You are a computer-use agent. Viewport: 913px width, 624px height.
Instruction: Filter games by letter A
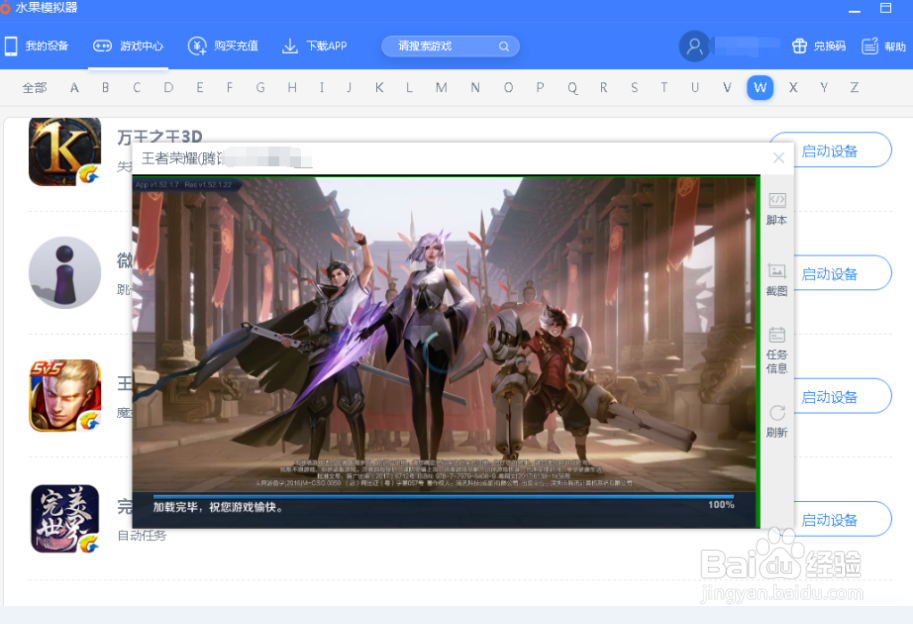pyautogui.click(x=74, y=88)
